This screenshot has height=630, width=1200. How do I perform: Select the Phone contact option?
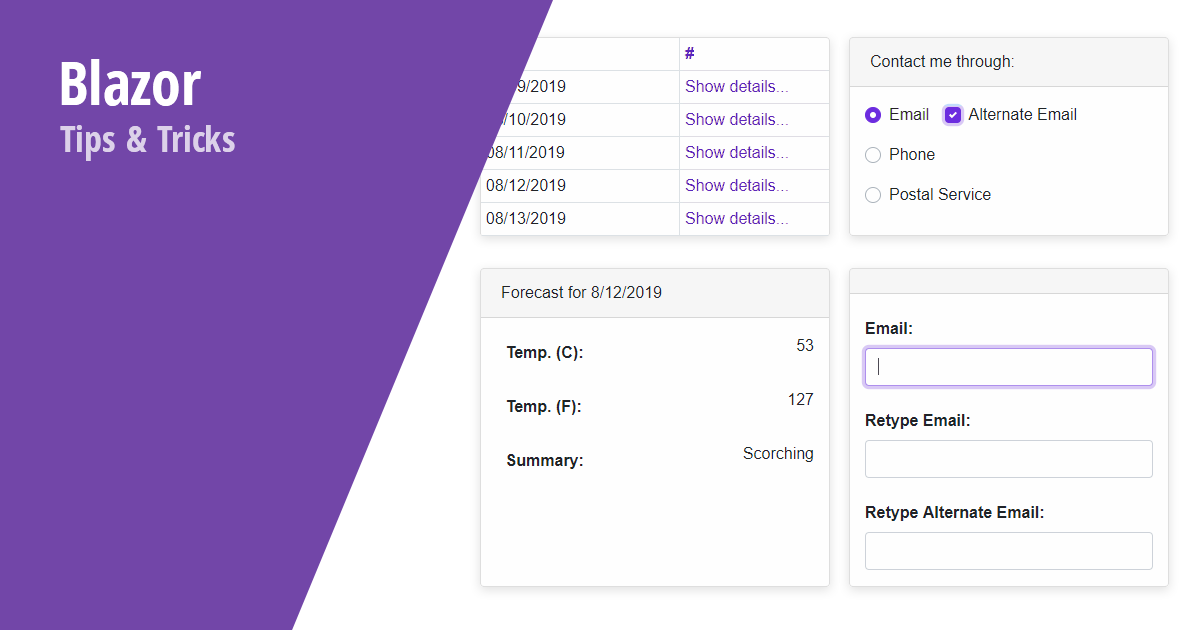click(872, 154)
